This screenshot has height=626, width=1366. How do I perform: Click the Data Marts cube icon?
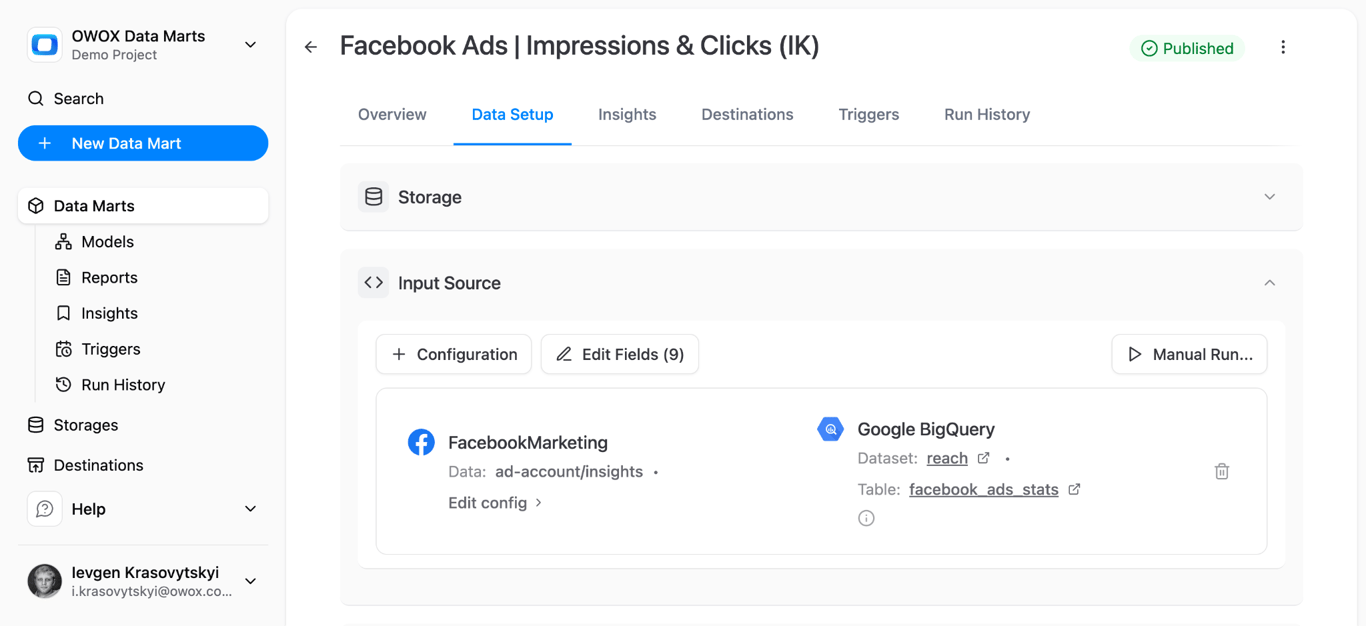click(x=36, y=206)
